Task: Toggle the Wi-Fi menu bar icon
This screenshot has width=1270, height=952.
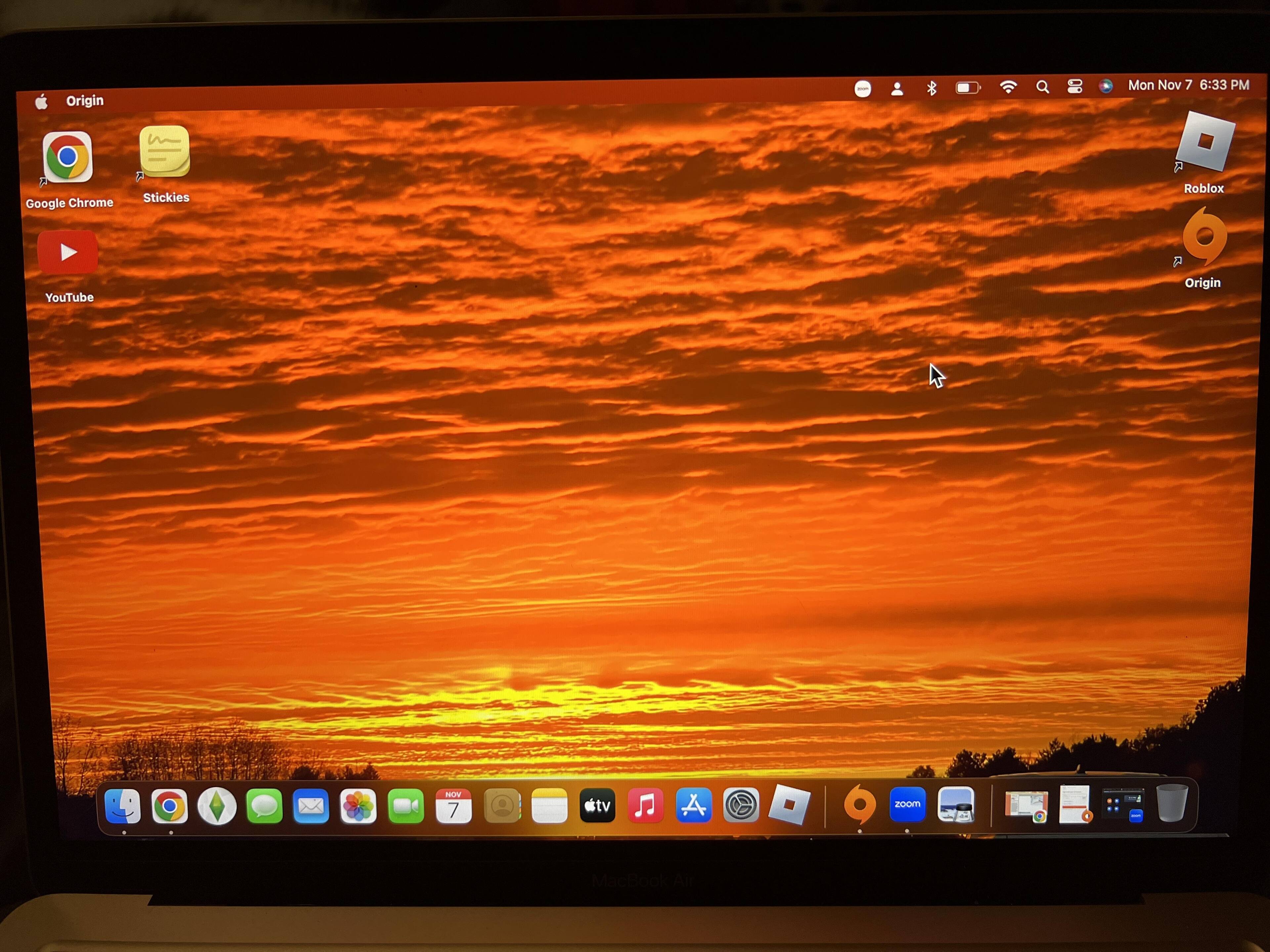Action: click(x=1008, y=87)
